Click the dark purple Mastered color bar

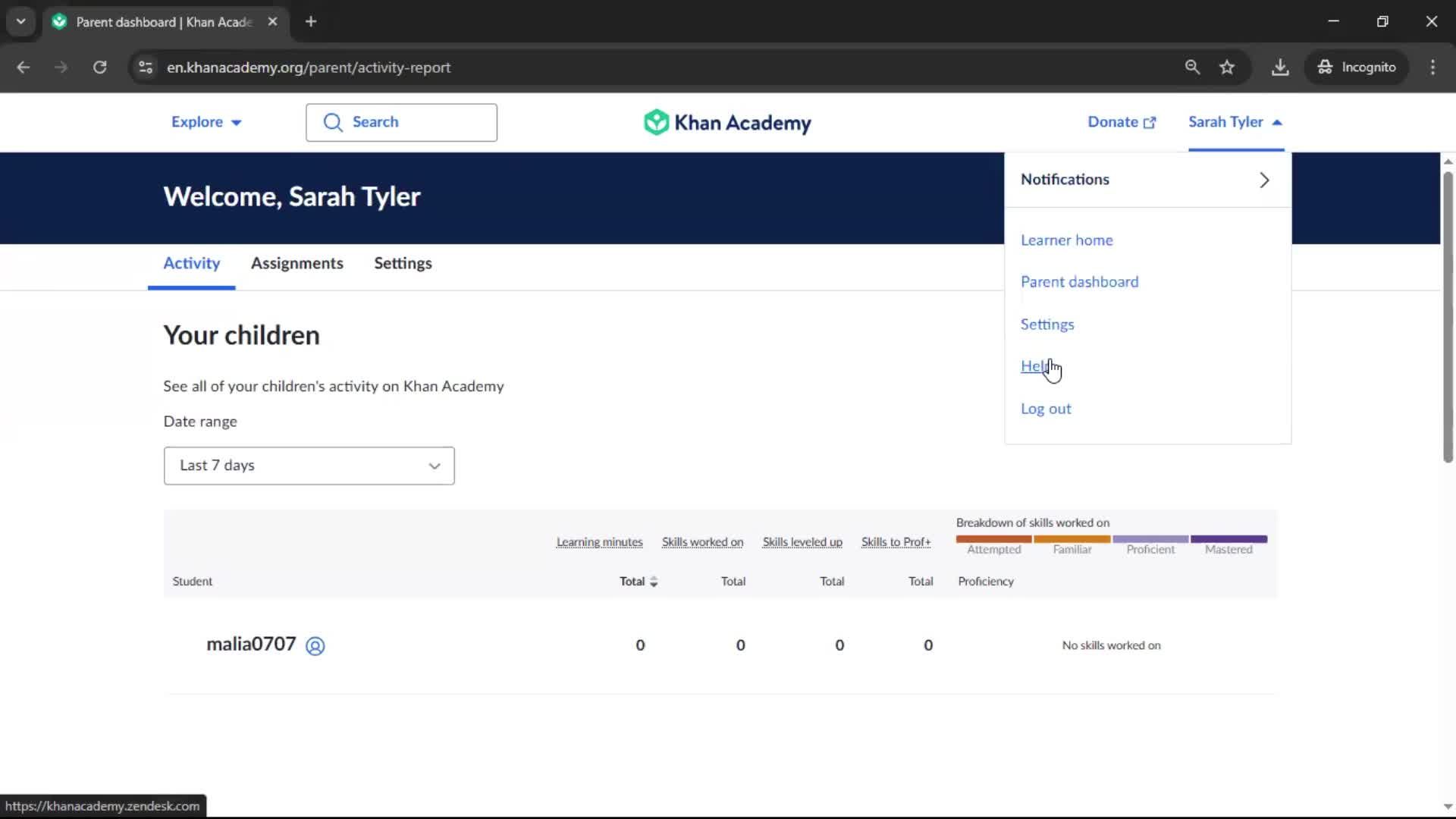pos(1228,539)
